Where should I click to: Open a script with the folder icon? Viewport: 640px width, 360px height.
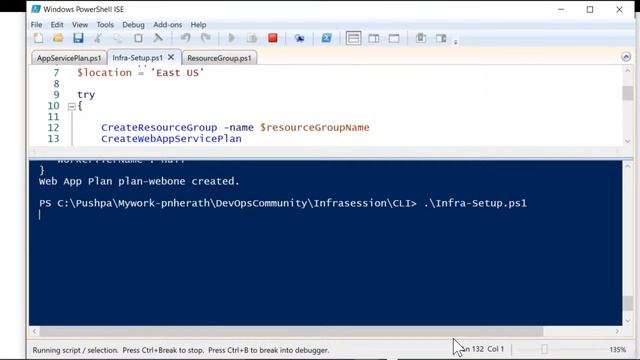[x=58, y=38]
